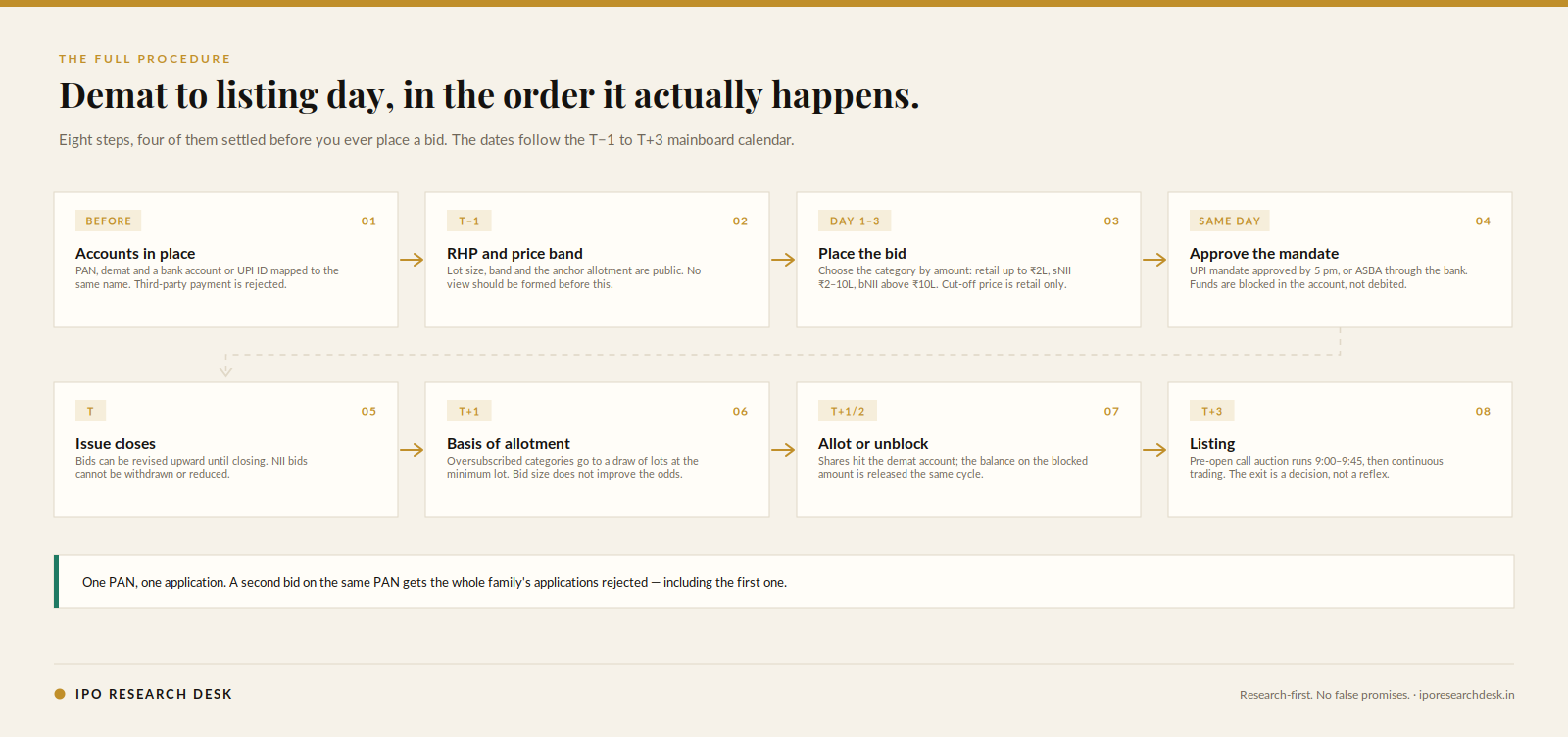Click the DAY 1–3 tag

[855, 221]
